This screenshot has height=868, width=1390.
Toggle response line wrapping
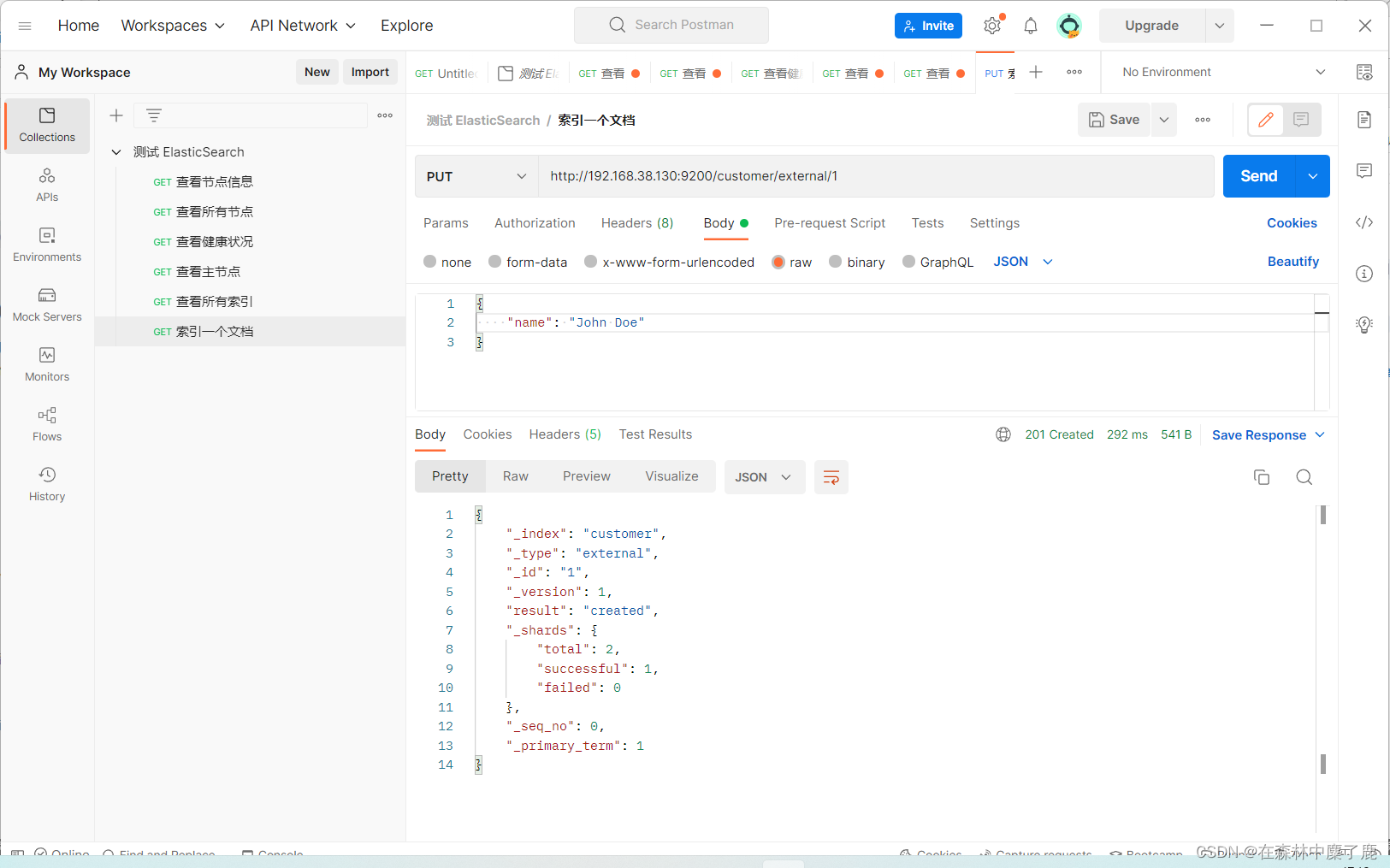[x=831, y=477]
